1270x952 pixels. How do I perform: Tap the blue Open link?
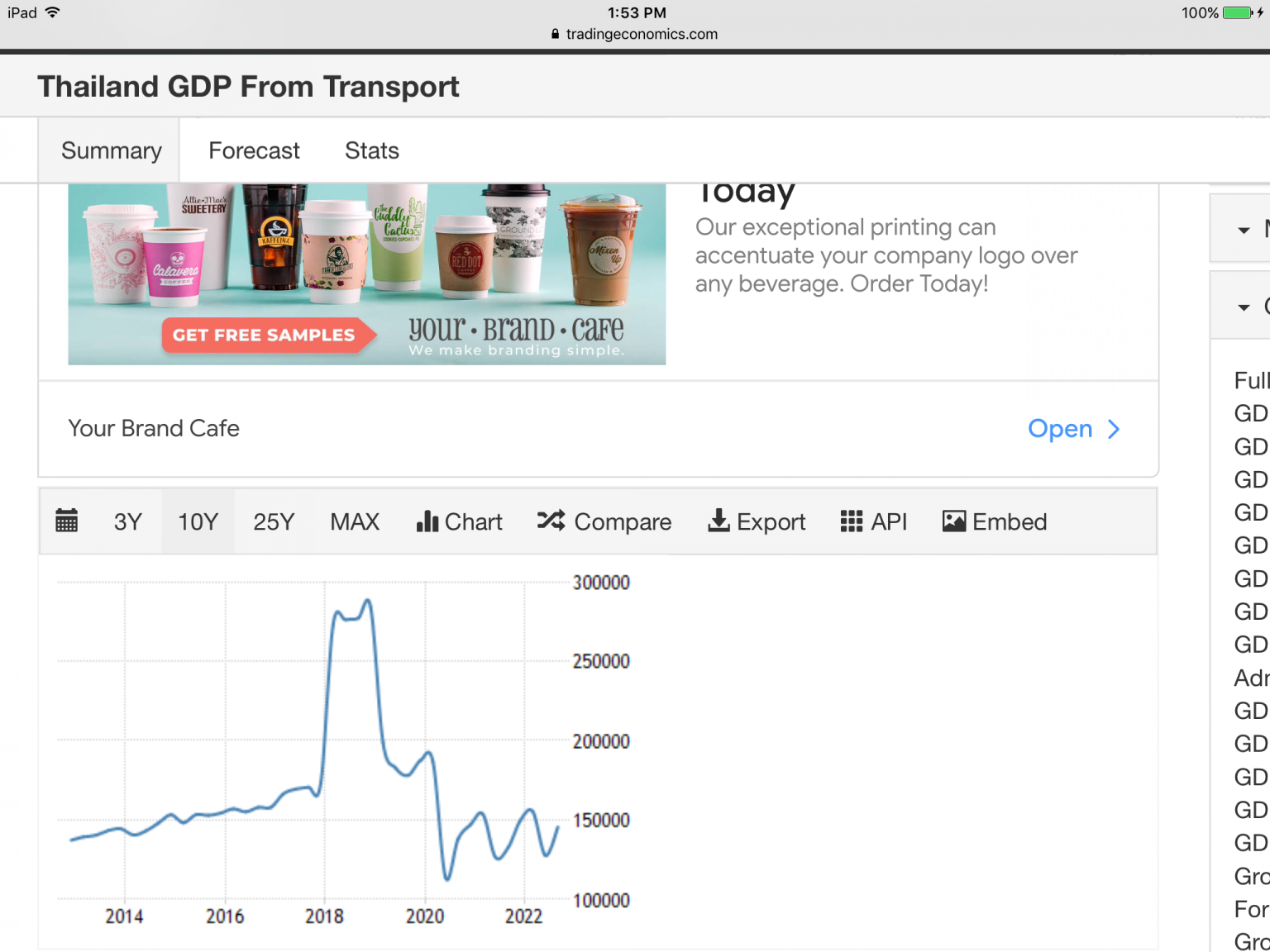tap(1060, 429)
